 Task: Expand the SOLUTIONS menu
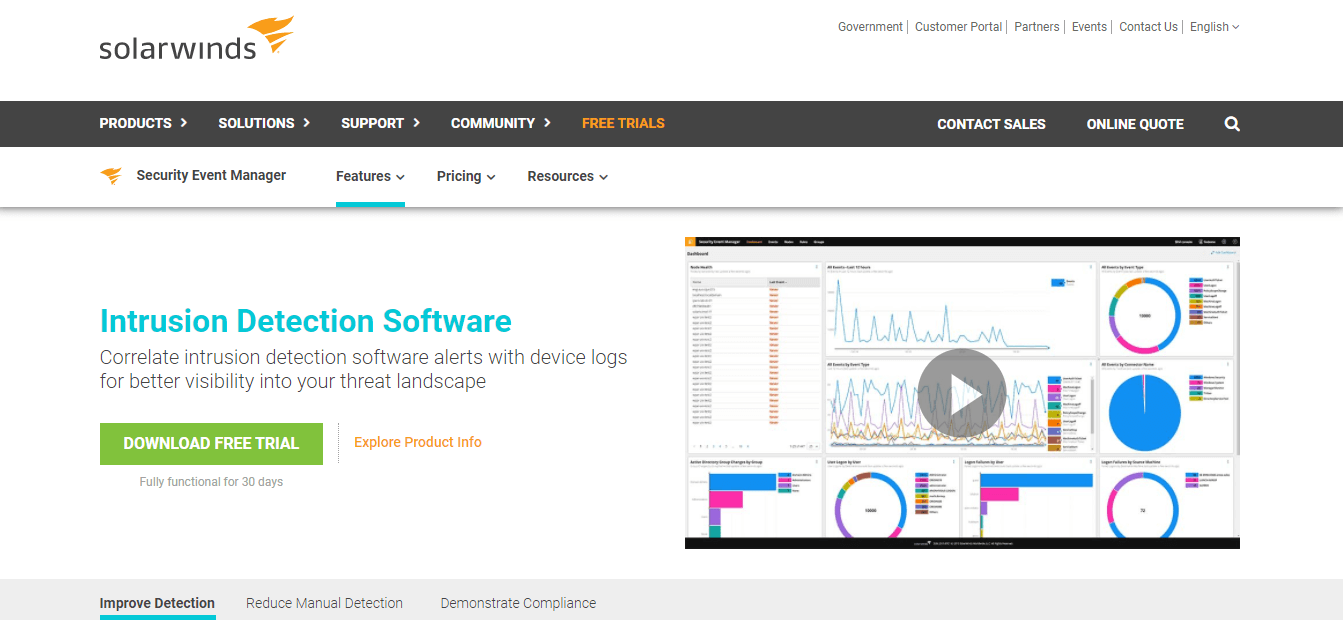[264, 123]
